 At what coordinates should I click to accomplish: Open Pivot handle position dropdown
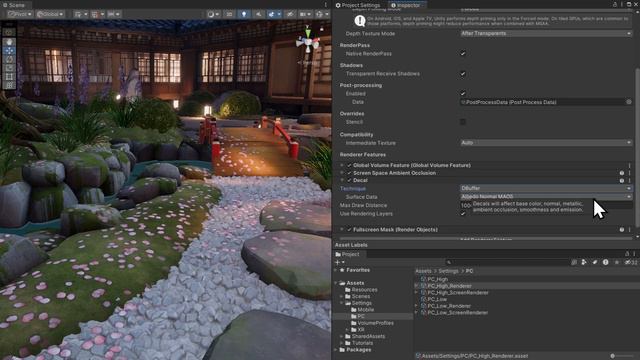tap(19, 14)
